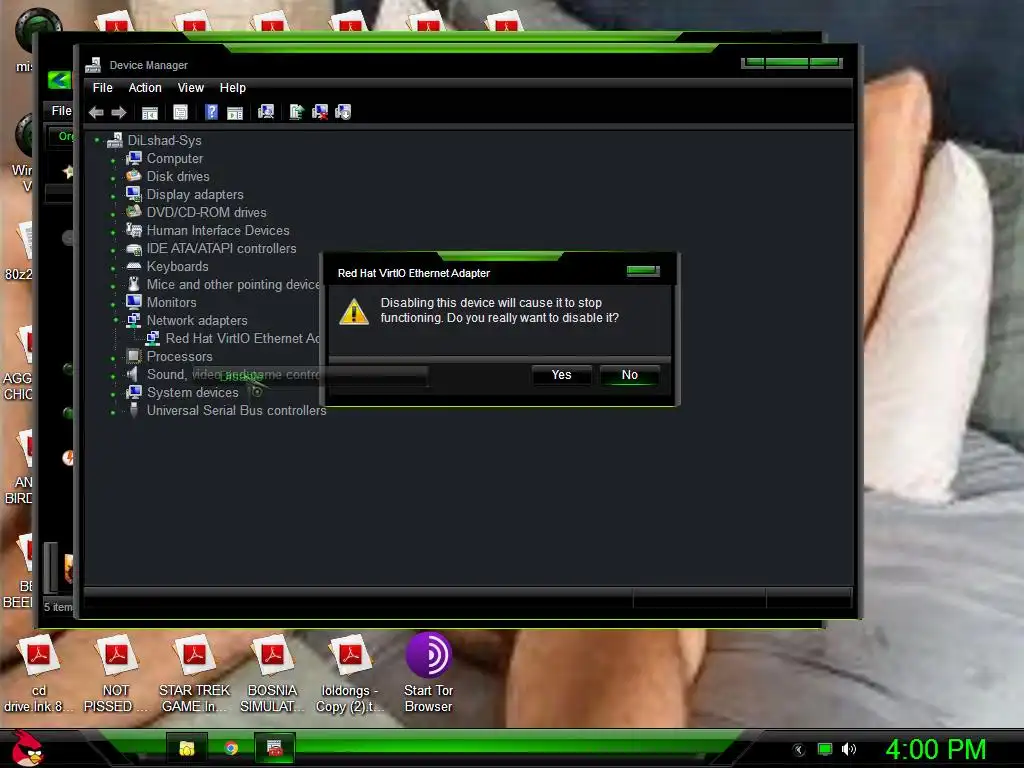Click the green network monitor tray icon
The image size is (1024, 768).
825,749
